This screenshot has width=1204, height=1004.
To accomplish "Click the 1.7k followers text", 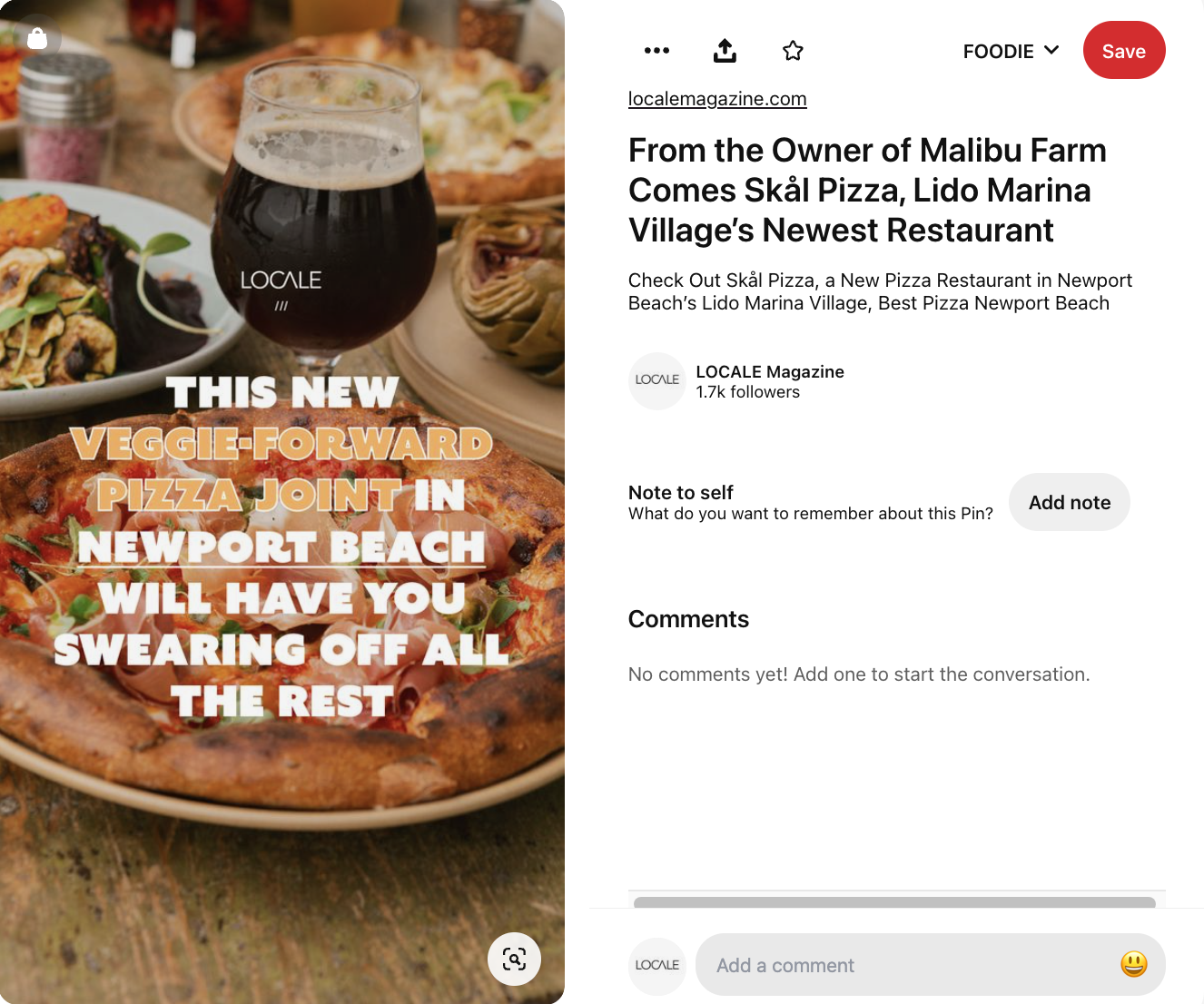I will (748, 392).
